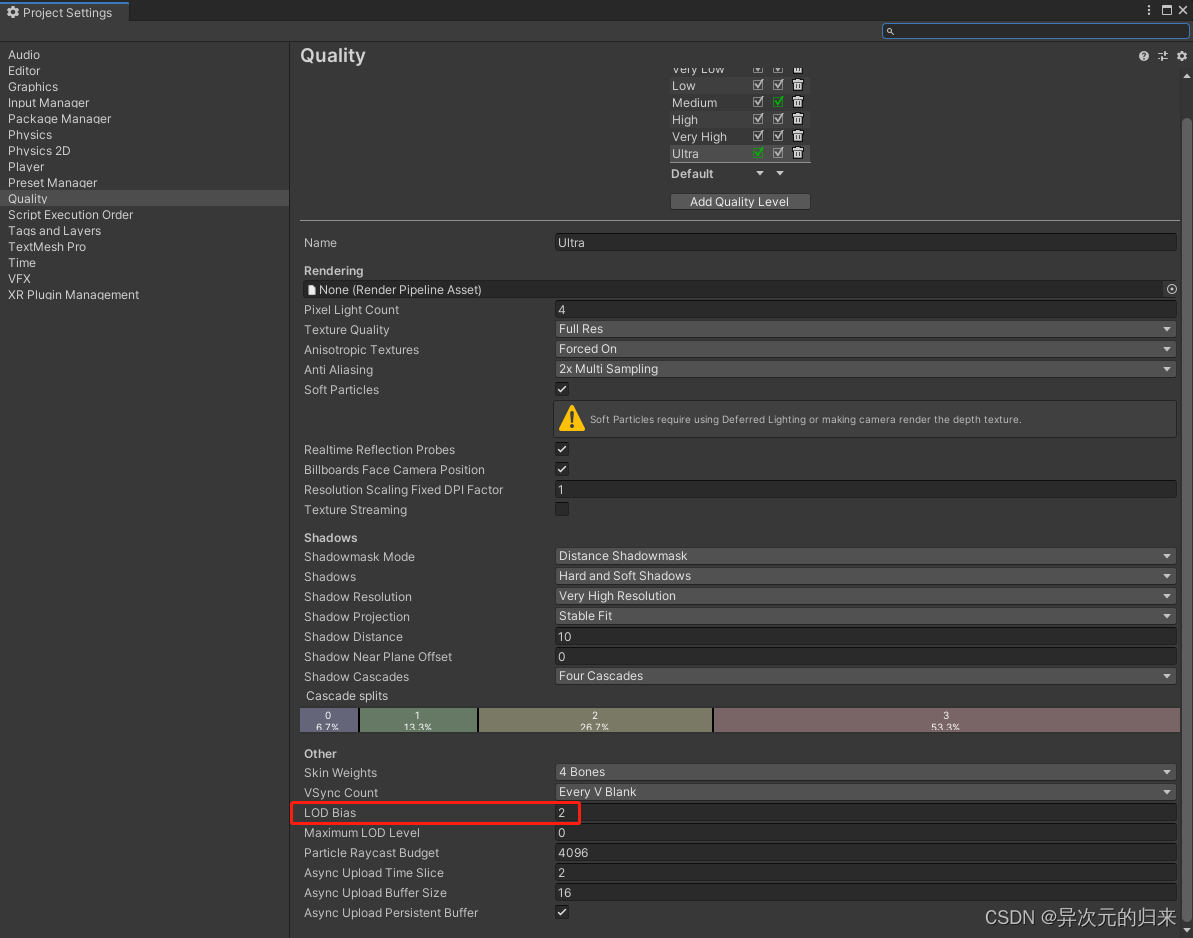
Task: Open the Shadow Cascades dropdown
Action: pos(866,676)
